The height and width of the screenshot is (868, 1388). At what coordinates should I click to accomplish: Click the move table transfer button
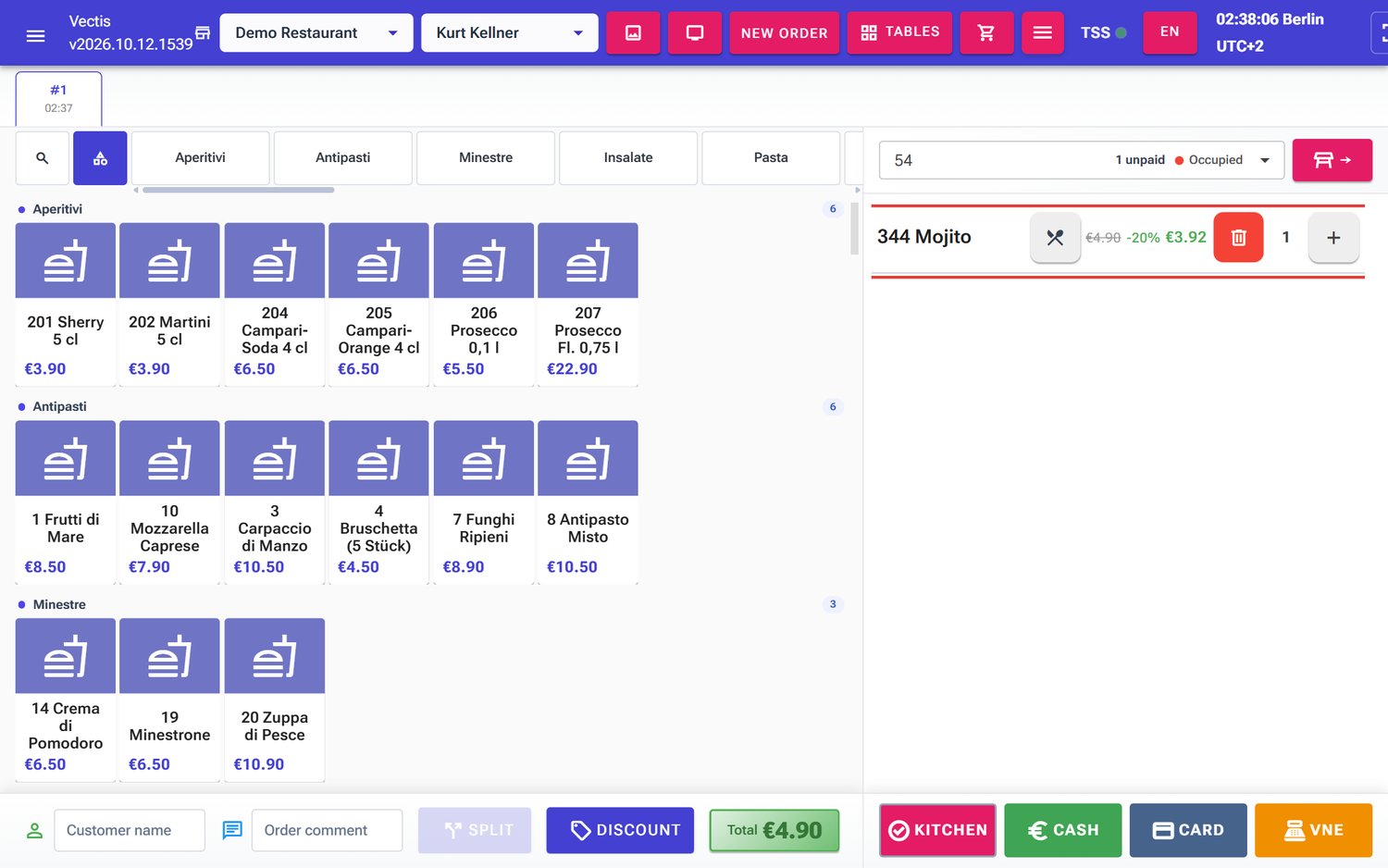point(1332,160)
